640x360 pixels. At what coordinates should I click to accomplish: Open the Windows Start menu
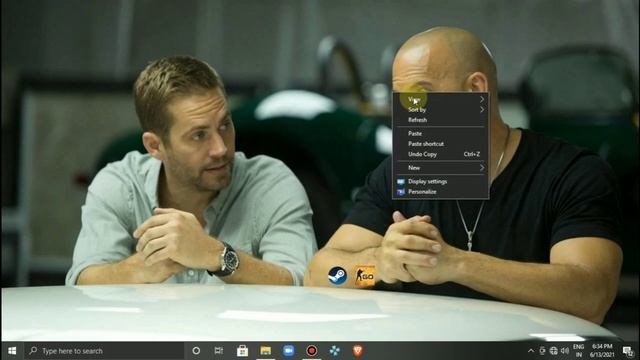coord(12,351)
